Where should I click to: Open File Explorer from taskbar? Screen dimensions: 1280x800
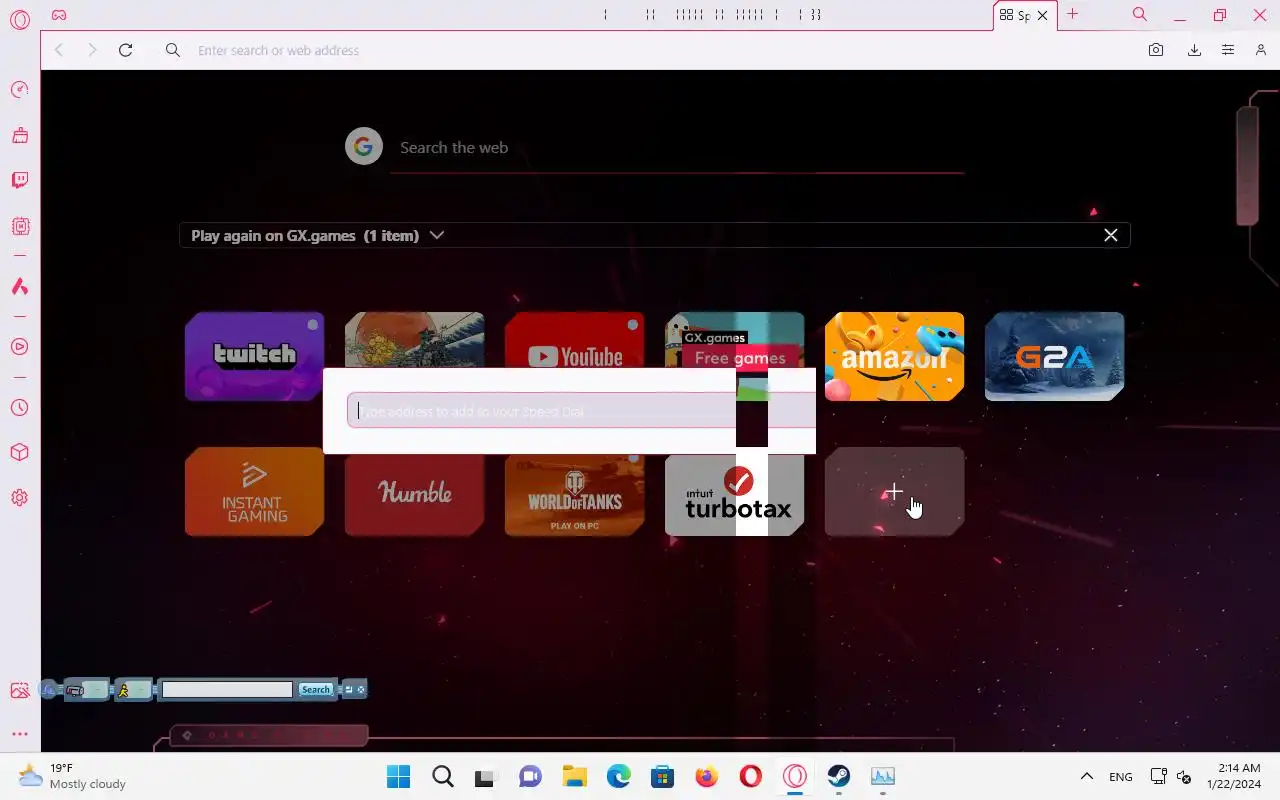click(x=574, y=776)
